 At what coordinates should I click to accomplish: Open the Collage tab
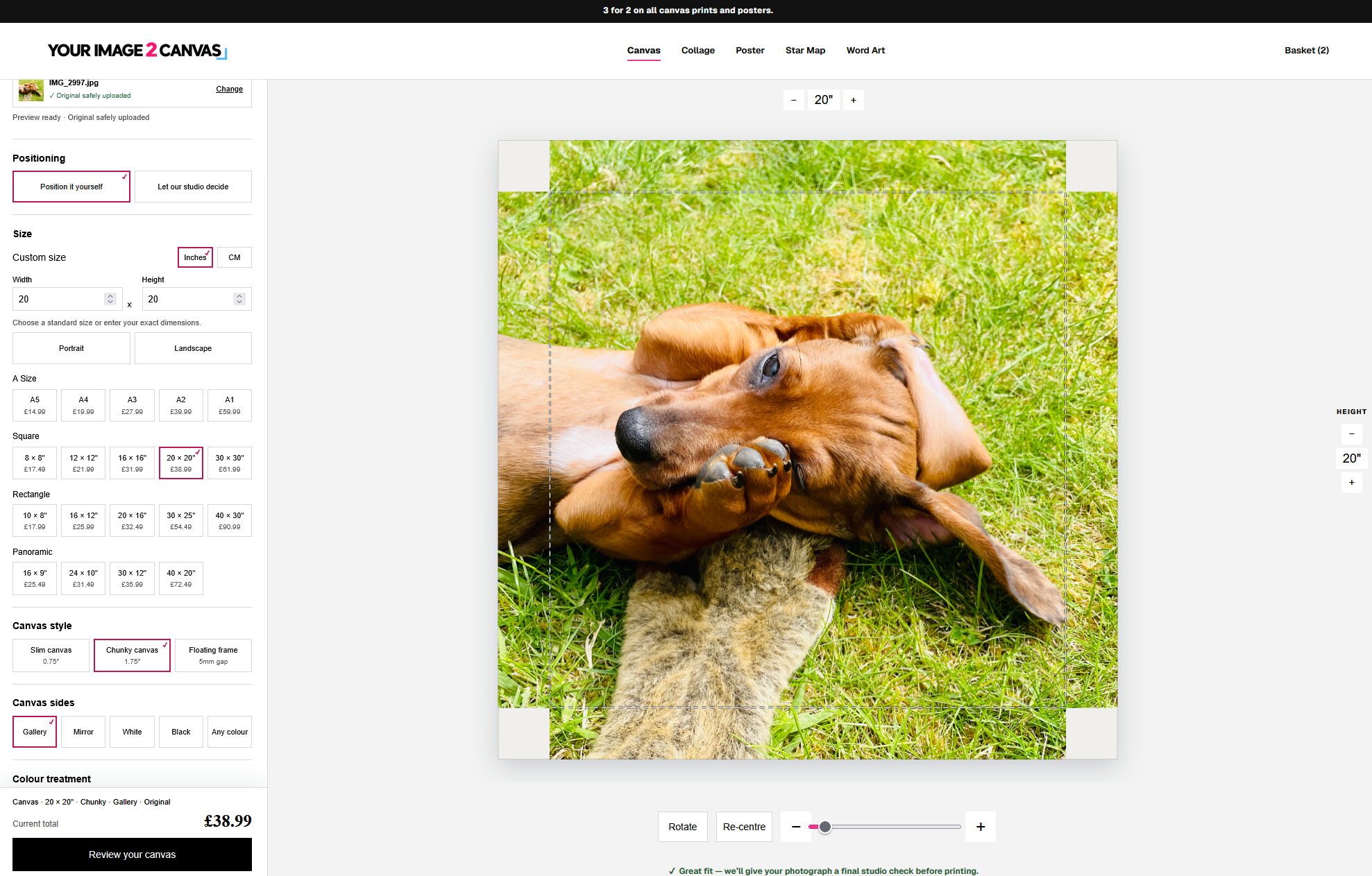pyautogui.click(x=698, y=51)
